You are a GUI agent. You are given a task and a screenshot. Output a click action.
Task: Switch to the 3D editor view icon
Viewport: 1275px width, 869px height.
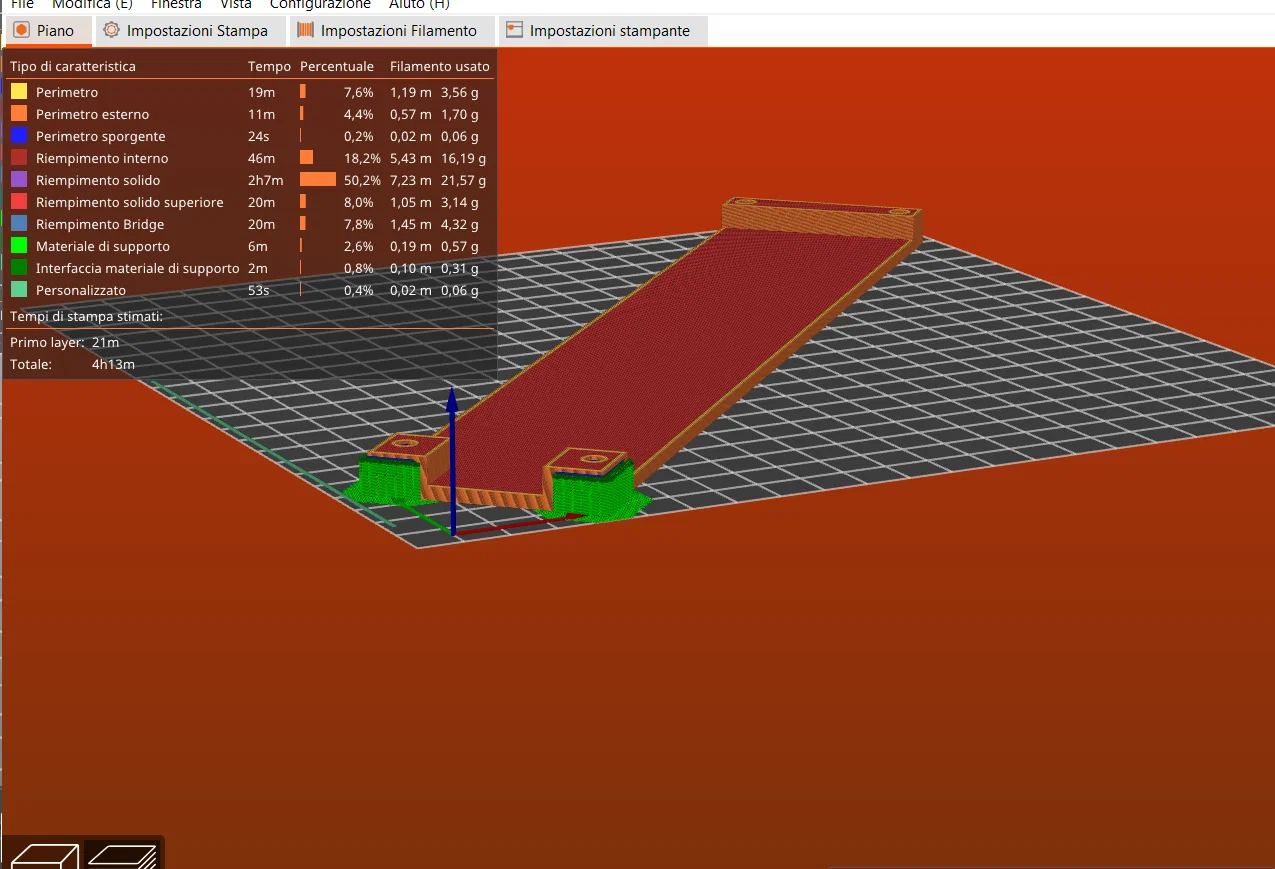[44, 856]
